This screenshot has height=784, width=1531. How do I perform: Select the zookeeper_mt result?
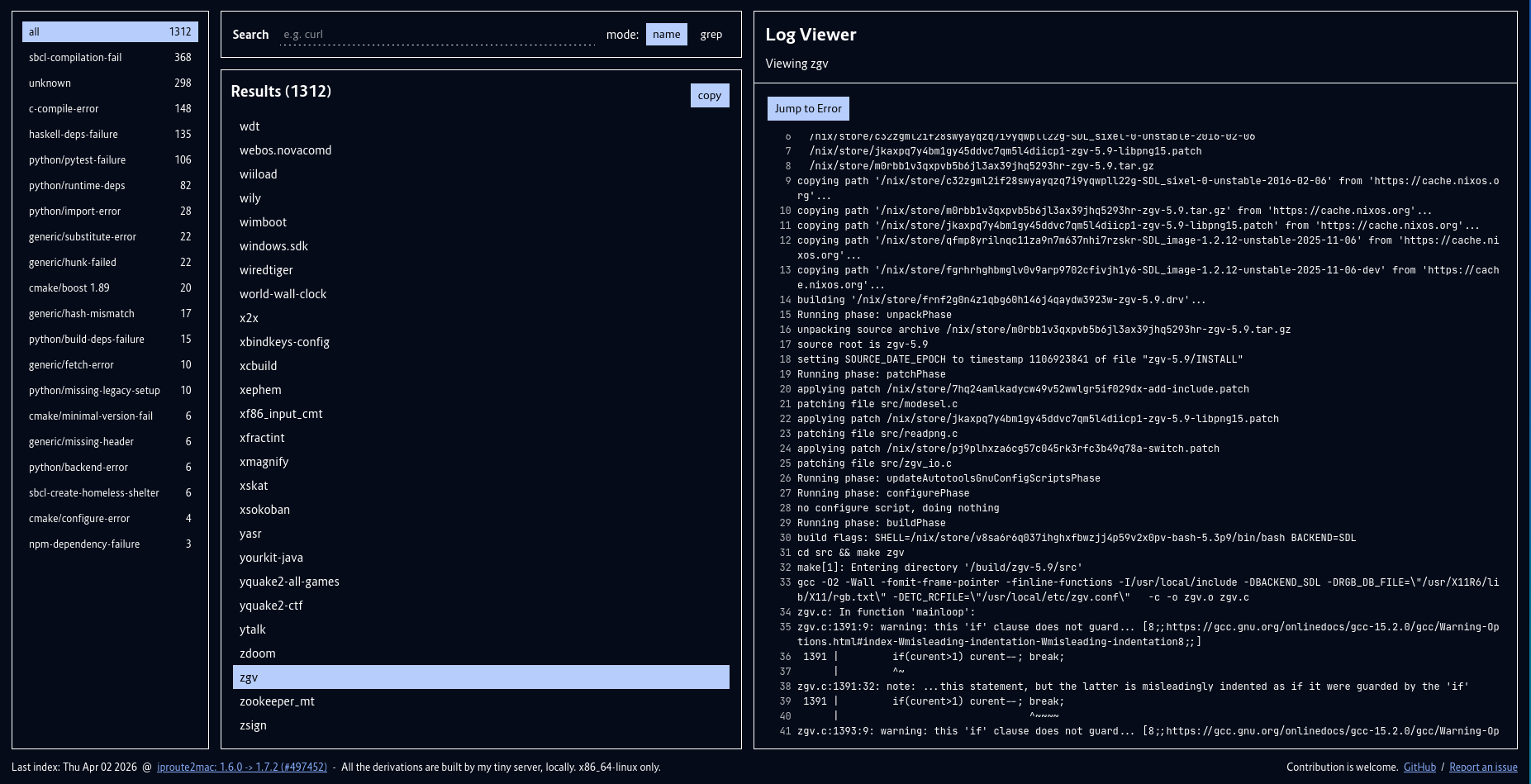pos(277,701)
